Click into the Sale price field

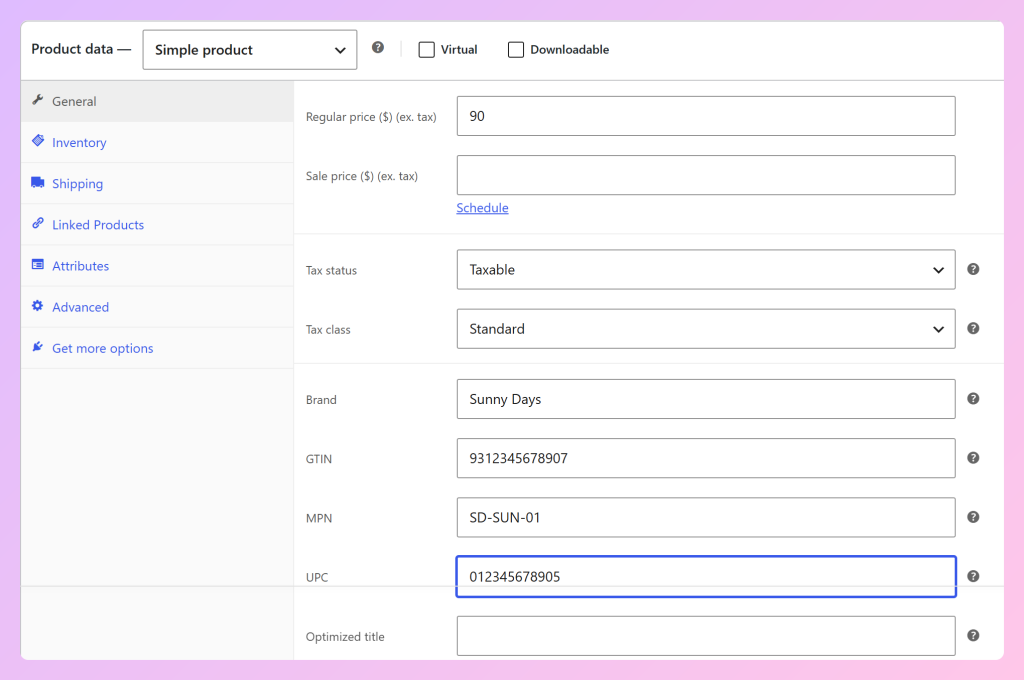pos(706,175)
